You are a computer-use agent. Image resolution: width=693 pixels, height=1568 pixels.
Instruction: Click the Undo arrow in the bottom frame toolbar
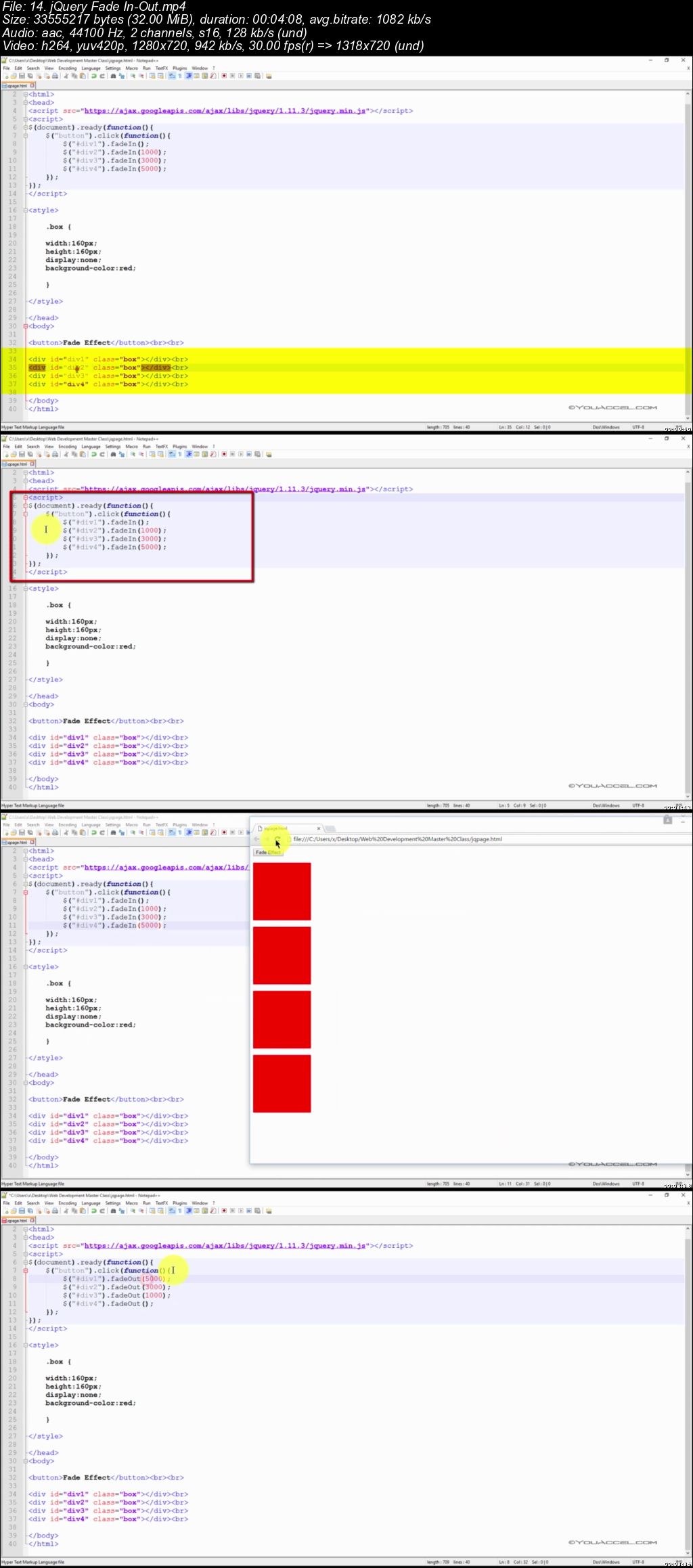(94, 1211)
